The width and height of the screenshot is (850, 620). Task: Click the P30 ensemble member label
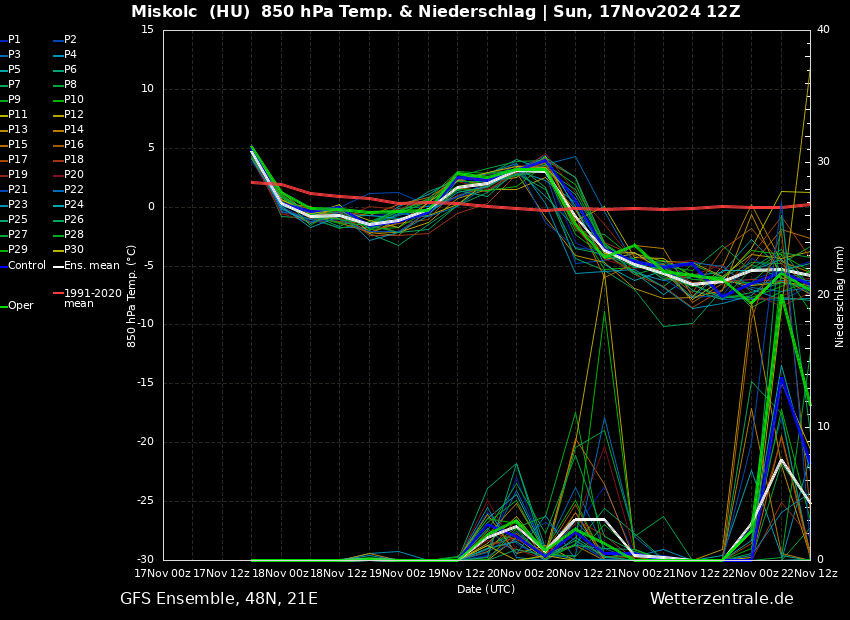coord(73,250)
